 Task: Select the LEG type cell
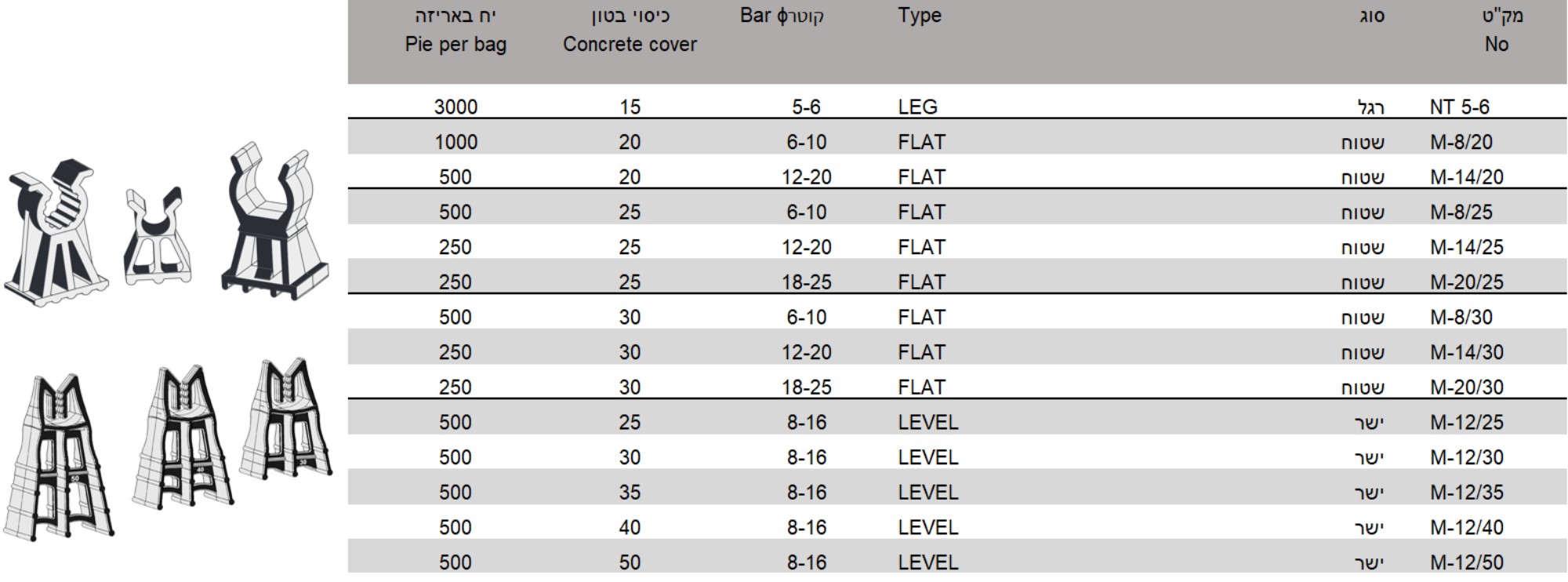point(917,107)
